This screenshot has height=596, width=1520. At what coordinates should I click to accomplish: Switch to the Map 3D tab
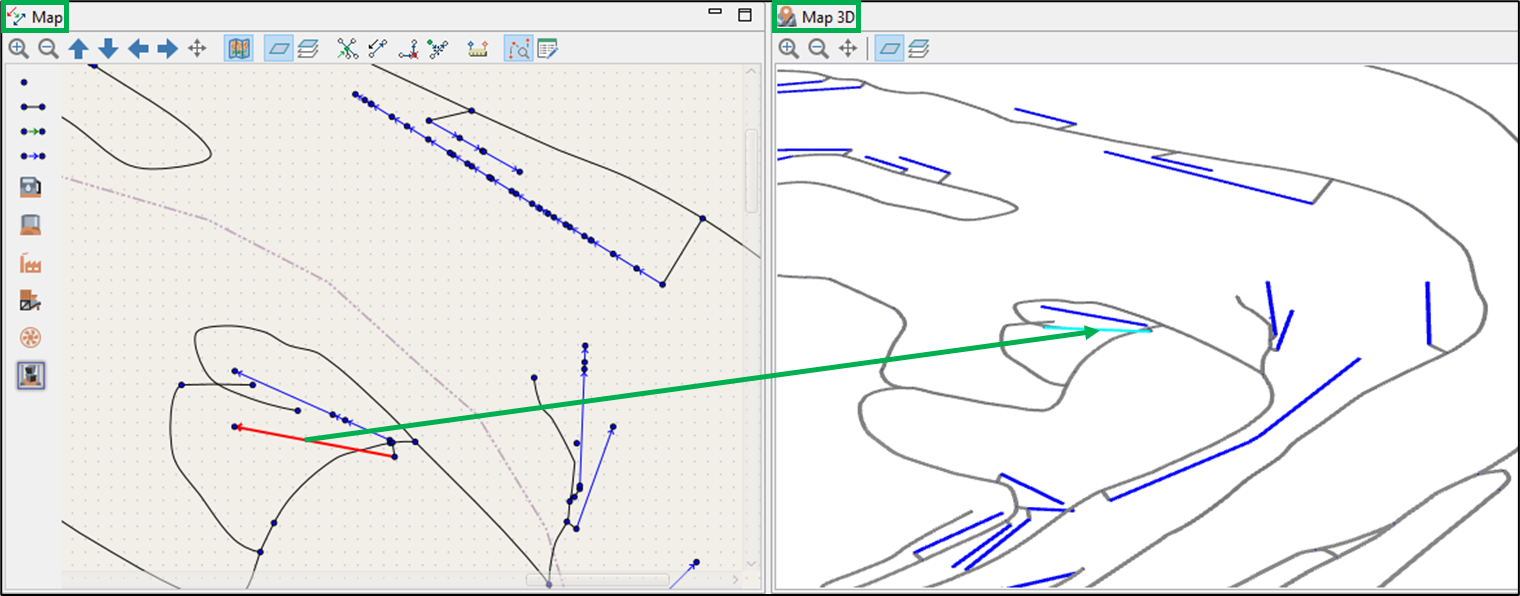click(x=818, y=17)
